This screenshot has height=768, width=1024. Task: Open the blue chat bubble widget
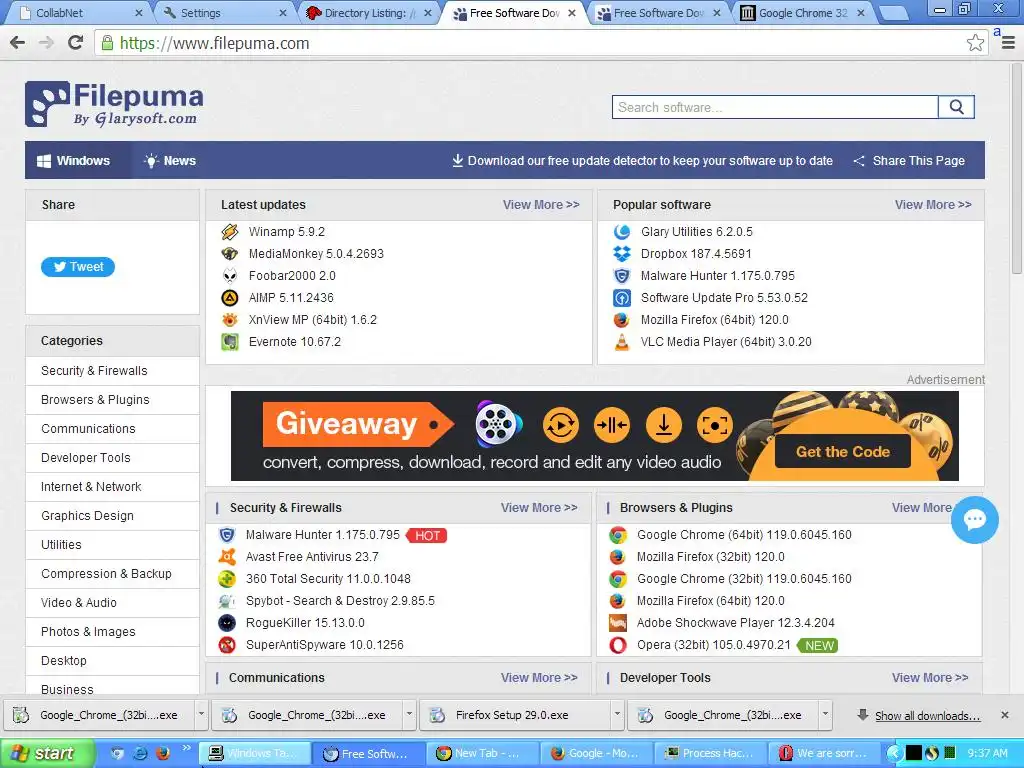974,520
